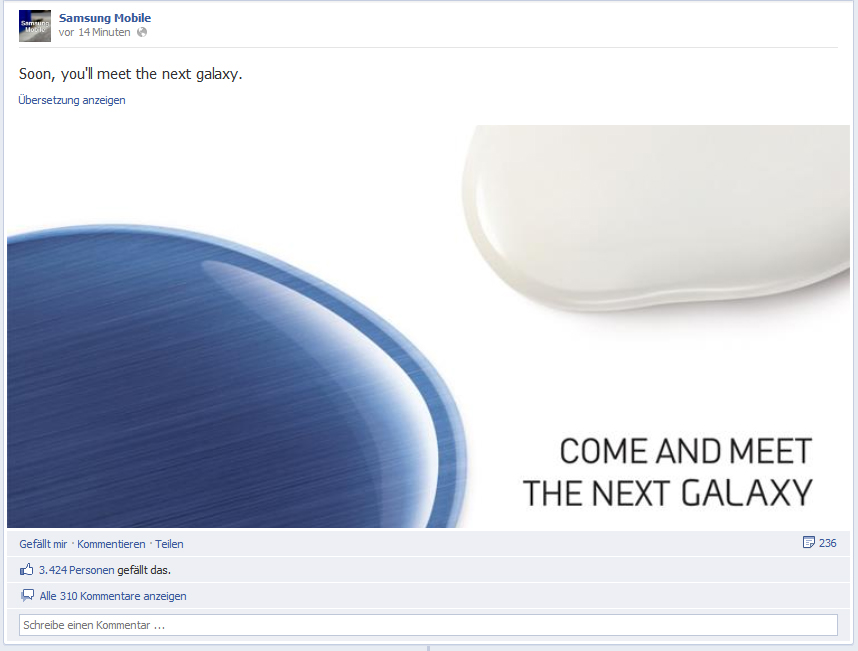Click the 'THE NEXT GALAXY' headline text
Image resolution: width=858 pixels, height=651 pixels.
tap(668, 493)
